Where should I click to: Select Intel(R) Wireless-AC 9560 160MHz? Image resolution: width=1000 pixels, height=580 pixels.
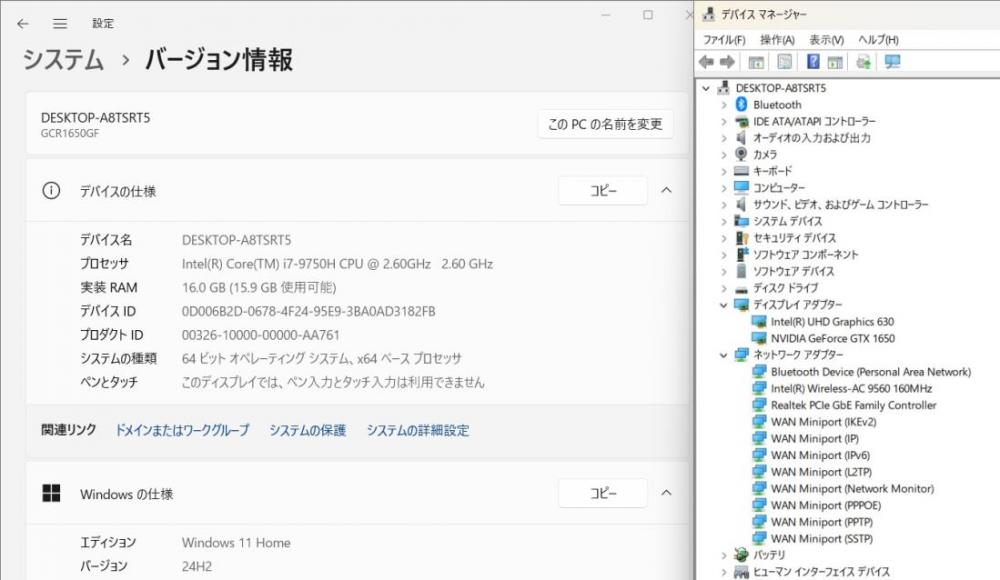pos(851,388)
